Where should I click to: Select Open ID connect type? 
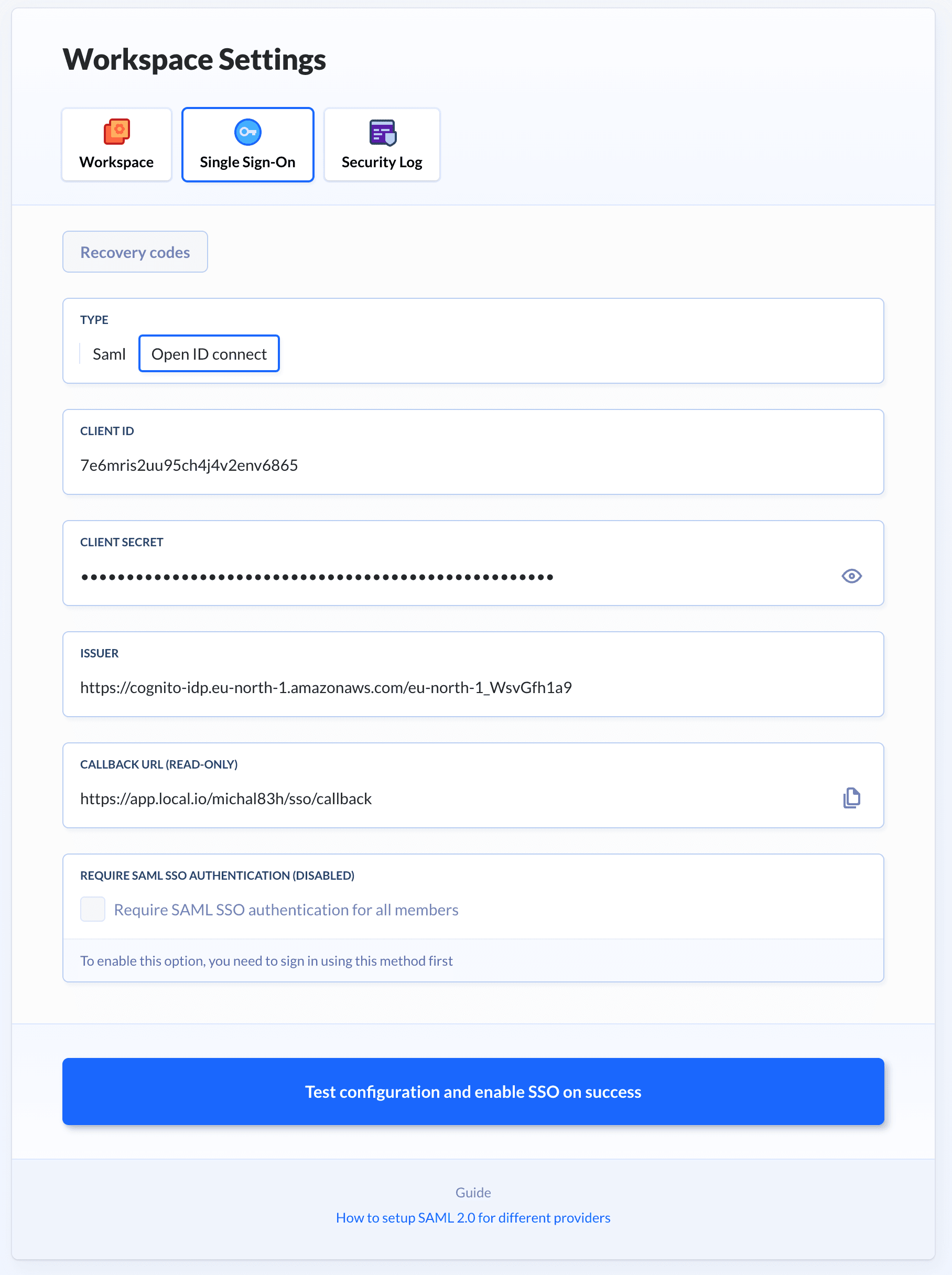pyautogui.click(x=209, y=354)
